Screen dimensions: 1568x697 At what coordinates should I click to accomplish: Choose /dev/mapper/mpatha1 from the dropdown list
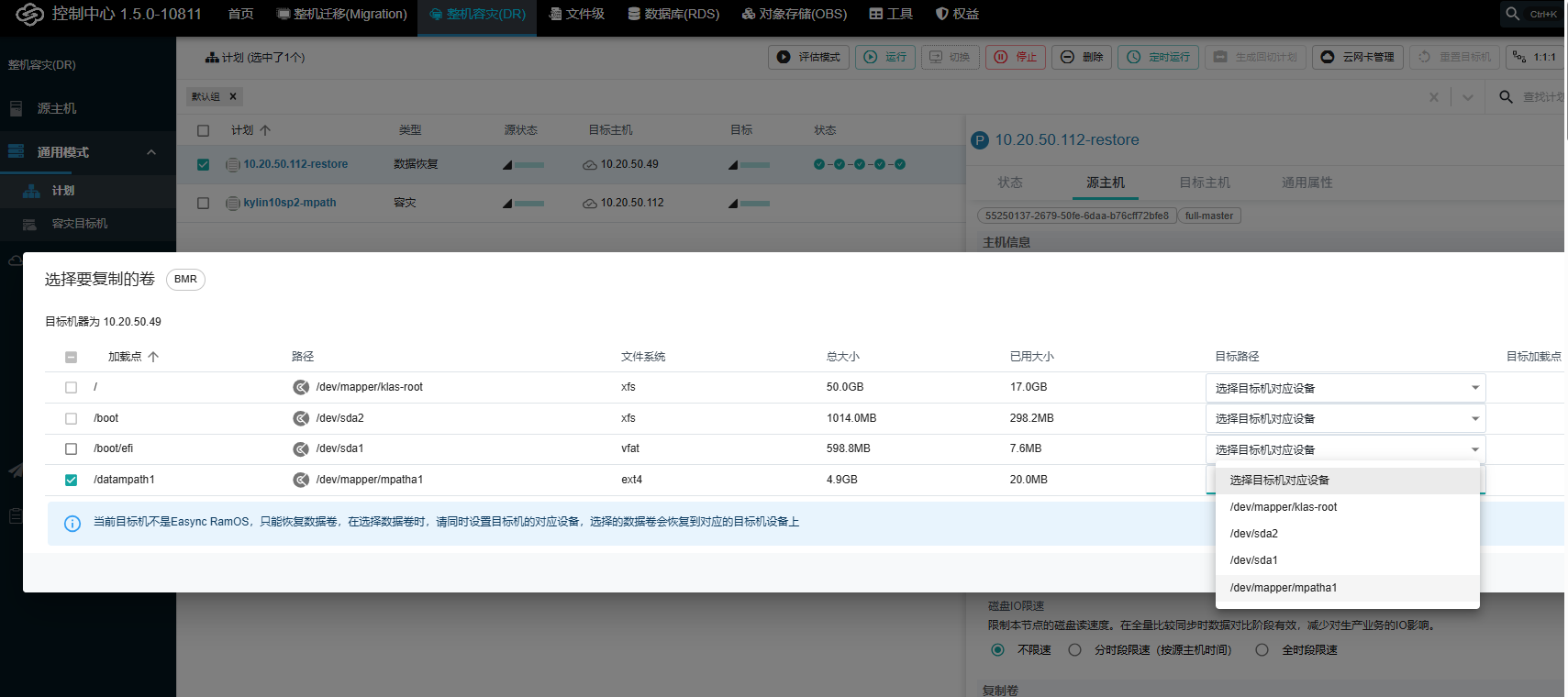click(x=1283, y=588)
